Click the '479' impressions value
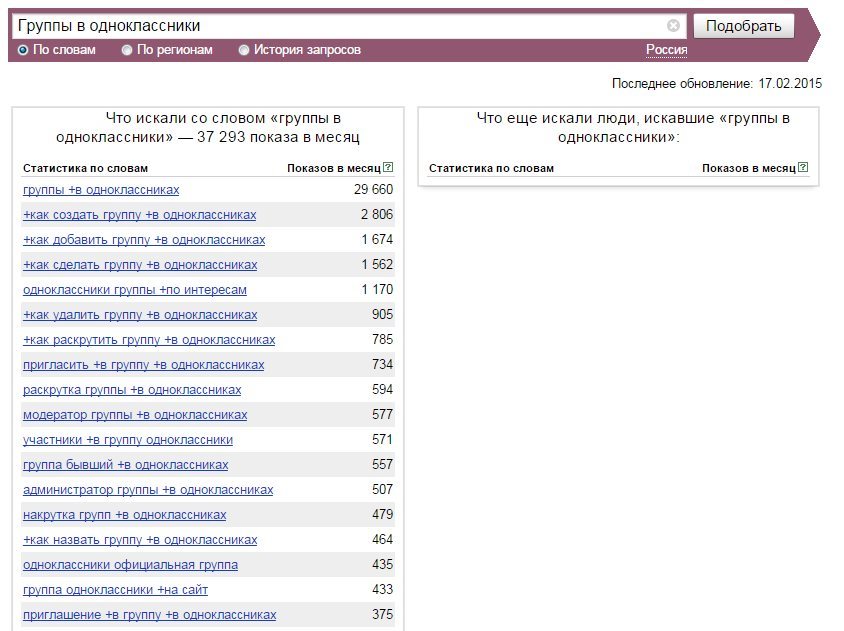This screenshot has height=631, width=844. tap(383, 514)
